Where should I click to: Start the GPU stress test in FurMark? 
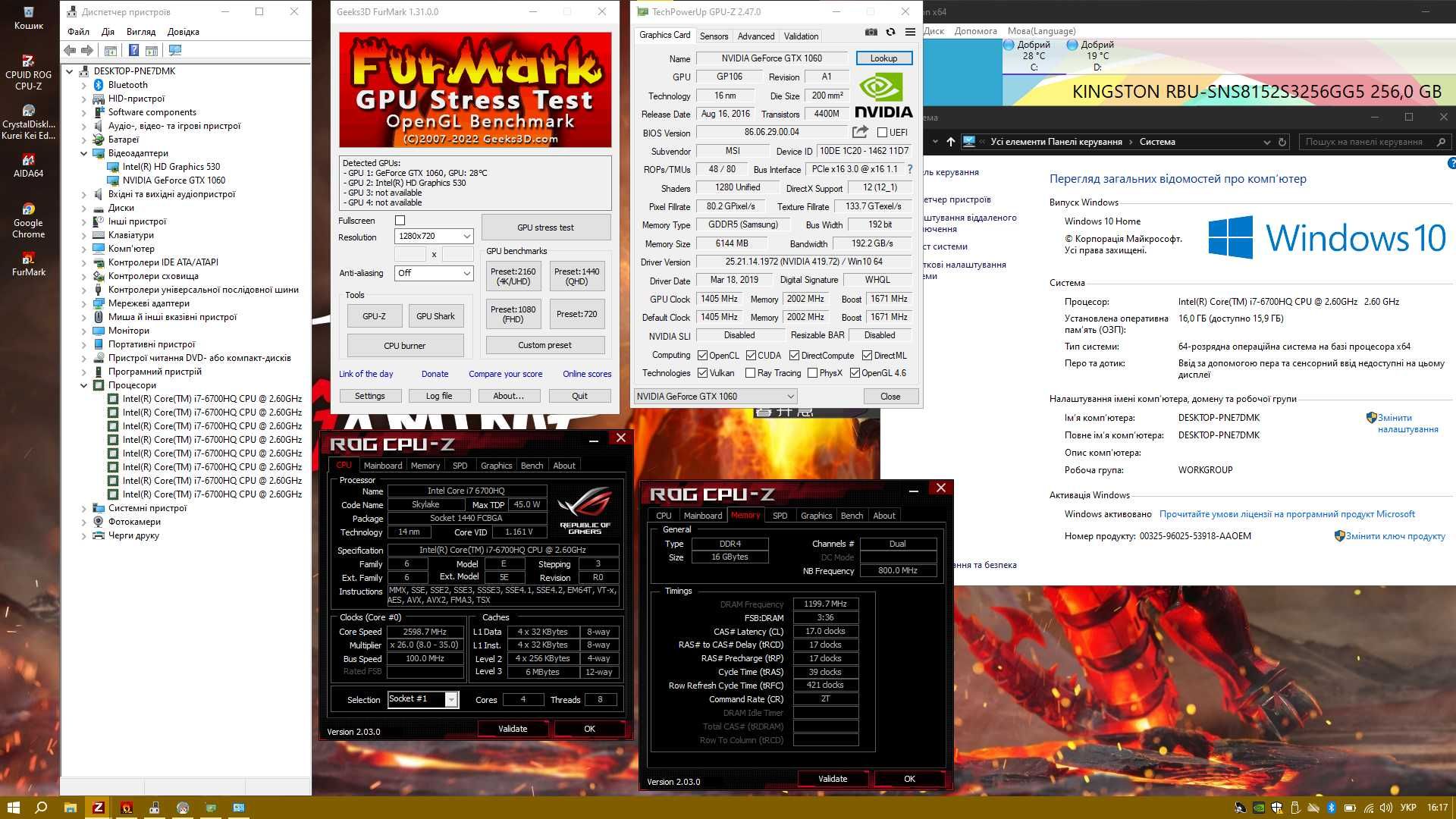point(545,227)
